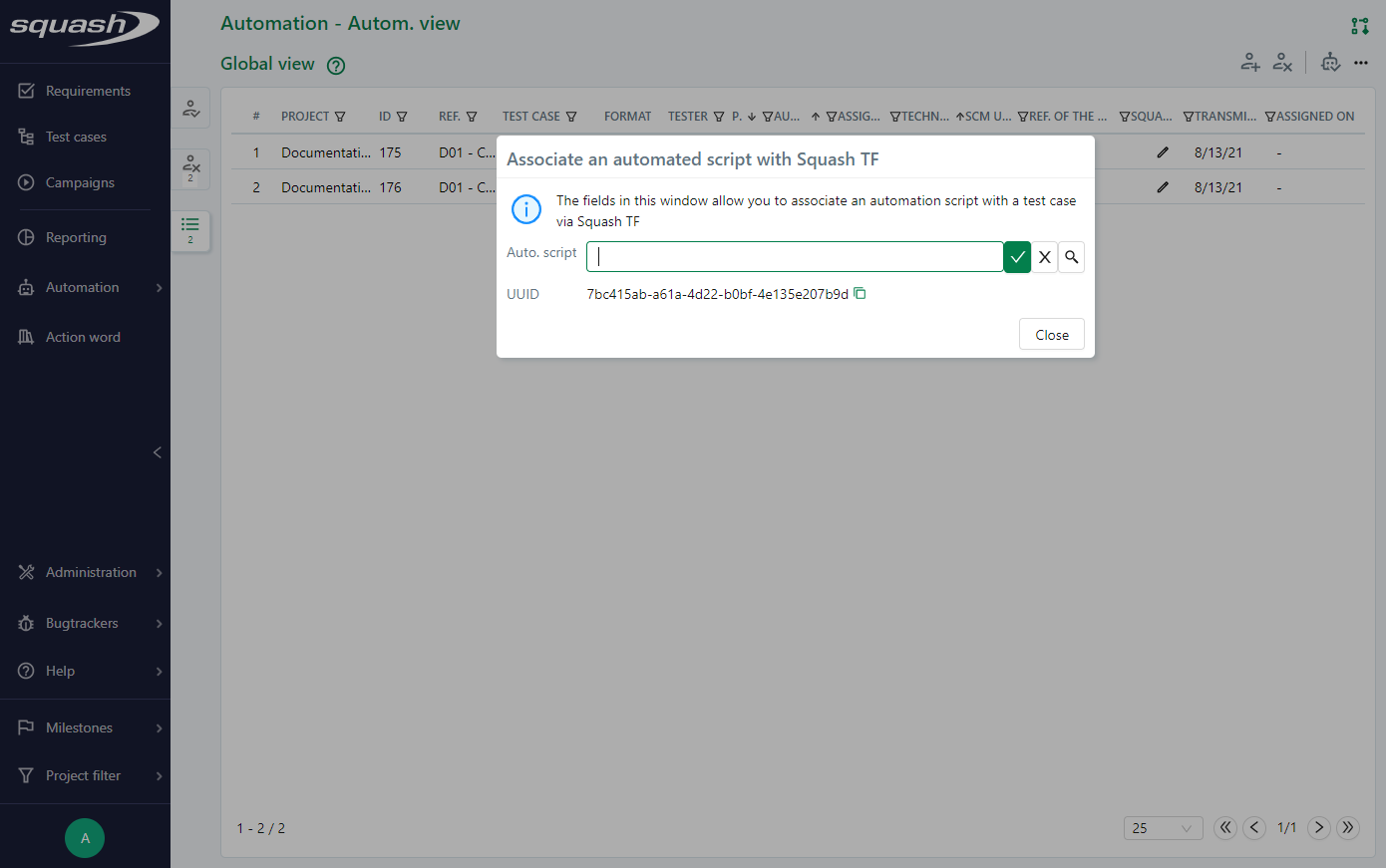Toggle the ID column filter
The width and height of the screenshot is (1386, 868).
point(404,116)
